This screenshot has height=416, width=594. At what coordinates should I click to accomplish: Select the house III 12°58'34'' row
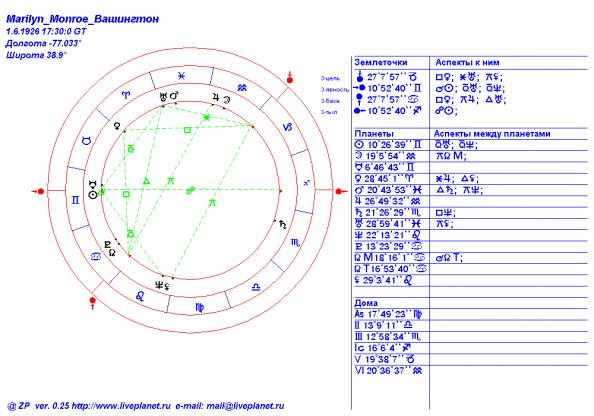coord(388,337)
